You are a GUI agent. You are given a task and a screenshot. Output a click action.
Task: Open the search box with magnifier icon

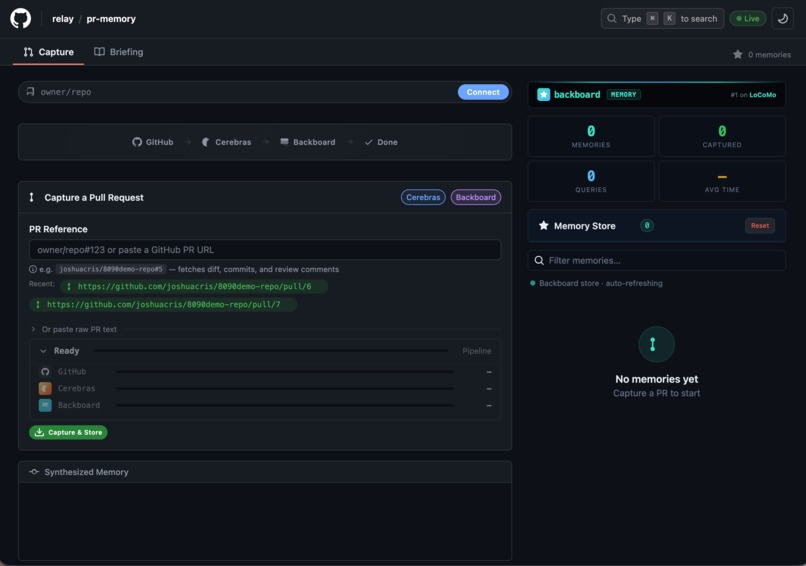point(662,19)
